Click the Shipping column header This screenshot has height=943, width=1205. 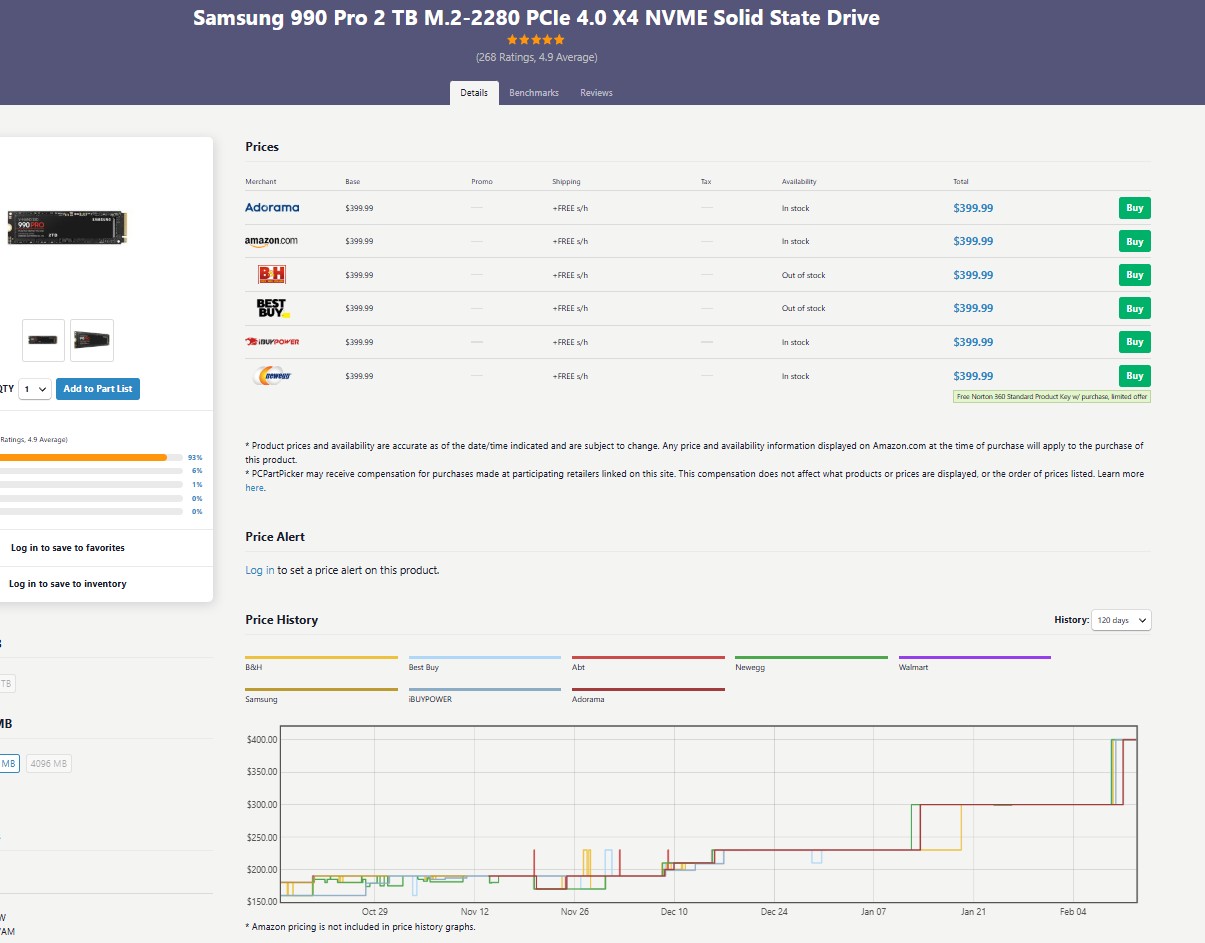coord(566,182)
